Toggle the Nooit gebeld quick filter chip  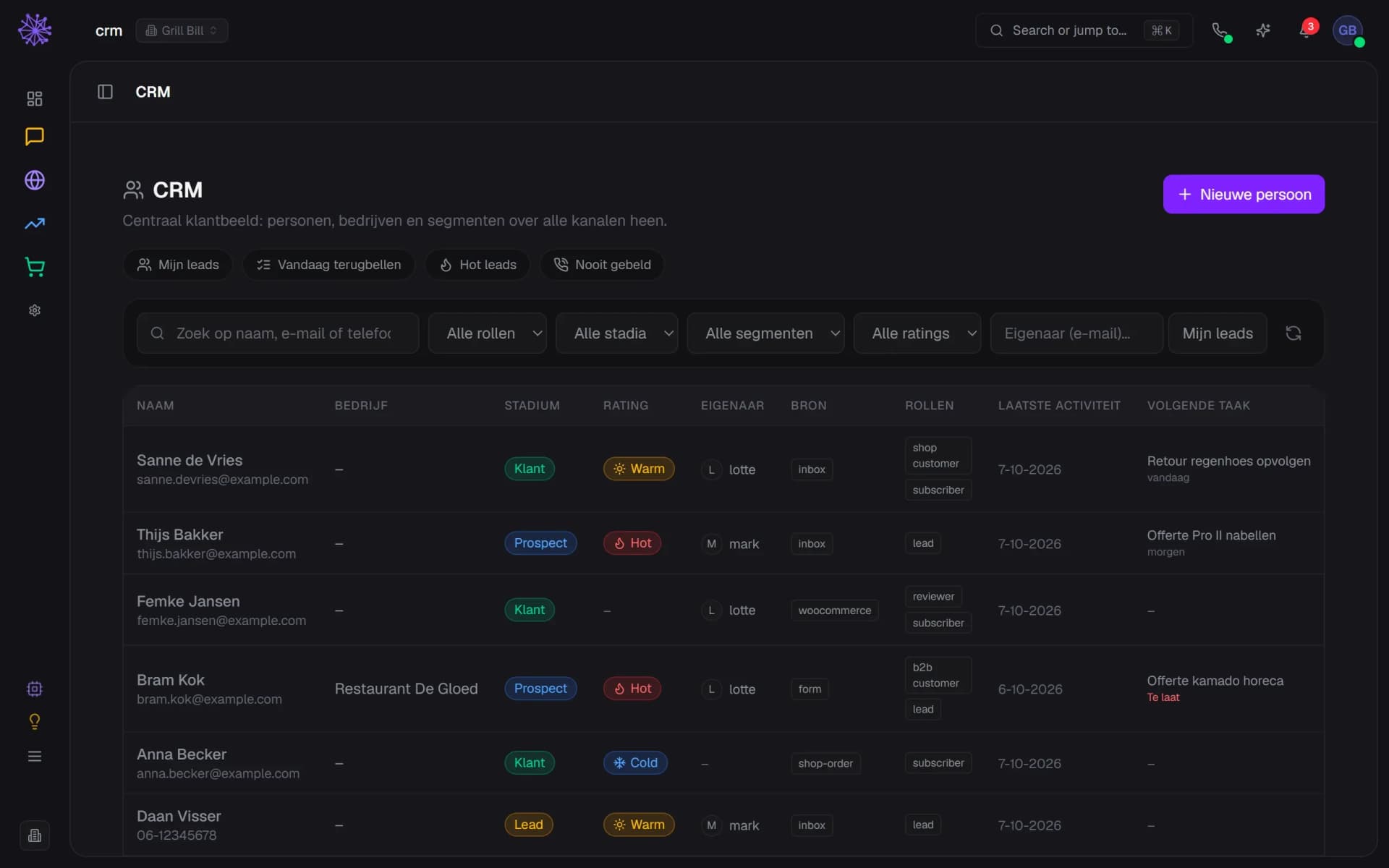602,265
